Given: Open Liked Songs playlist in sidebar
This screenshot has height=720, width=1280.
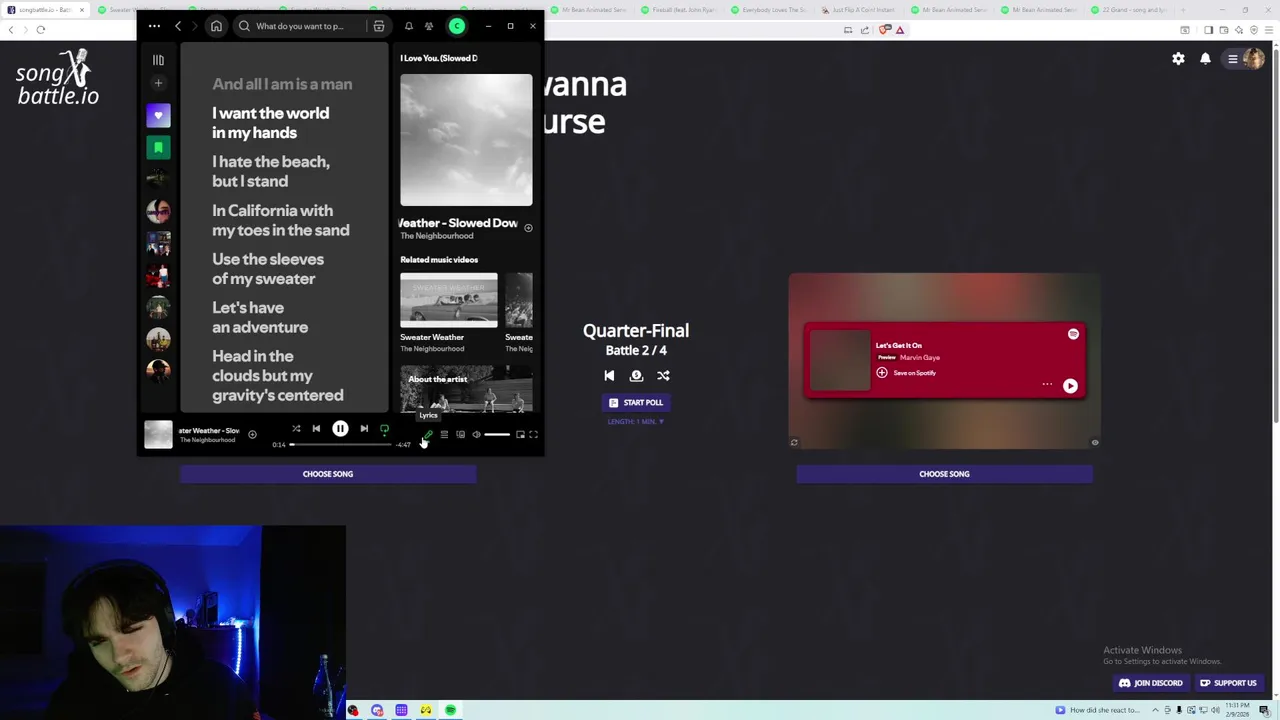Looking at the screenshot, I should [158, 116].
